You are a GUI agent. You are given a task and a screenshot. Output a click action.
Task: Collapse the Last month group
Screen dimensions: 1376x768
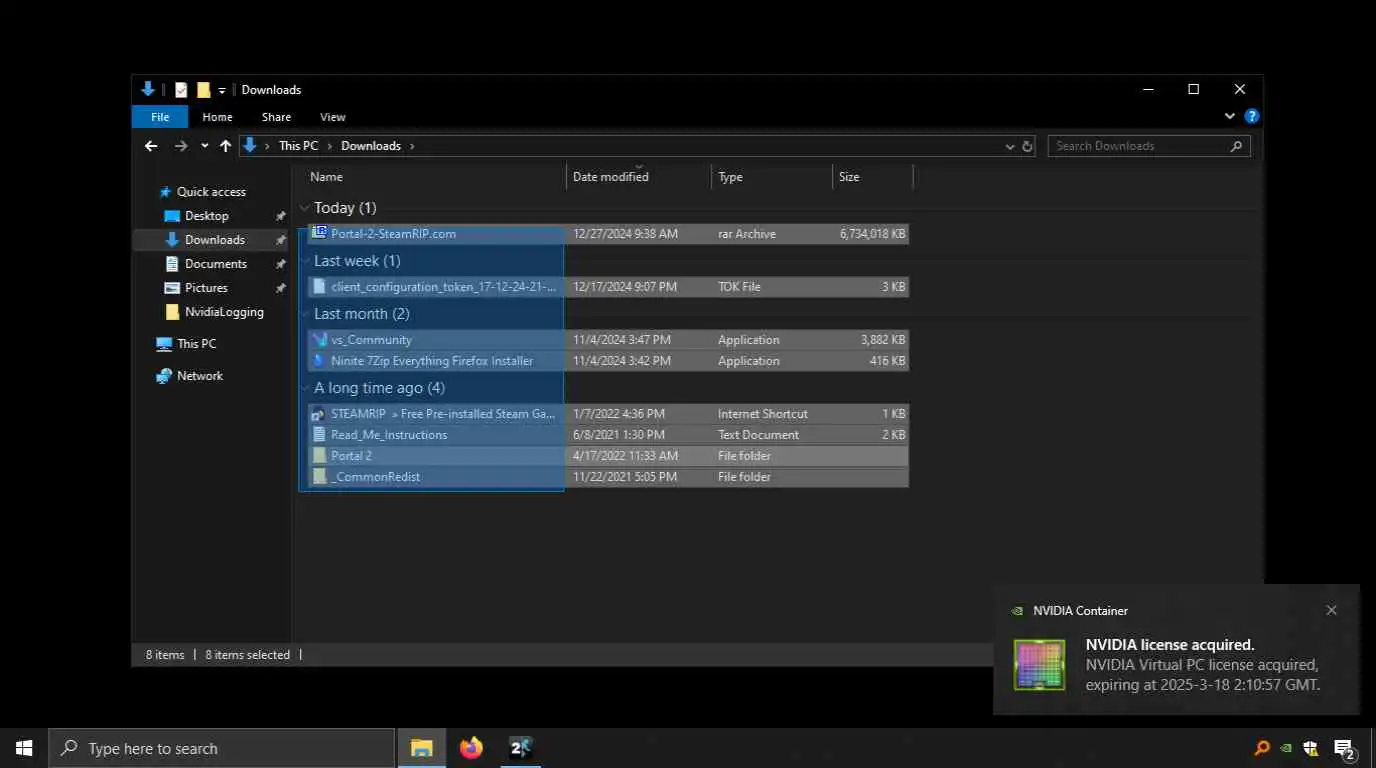pos(305,314)
